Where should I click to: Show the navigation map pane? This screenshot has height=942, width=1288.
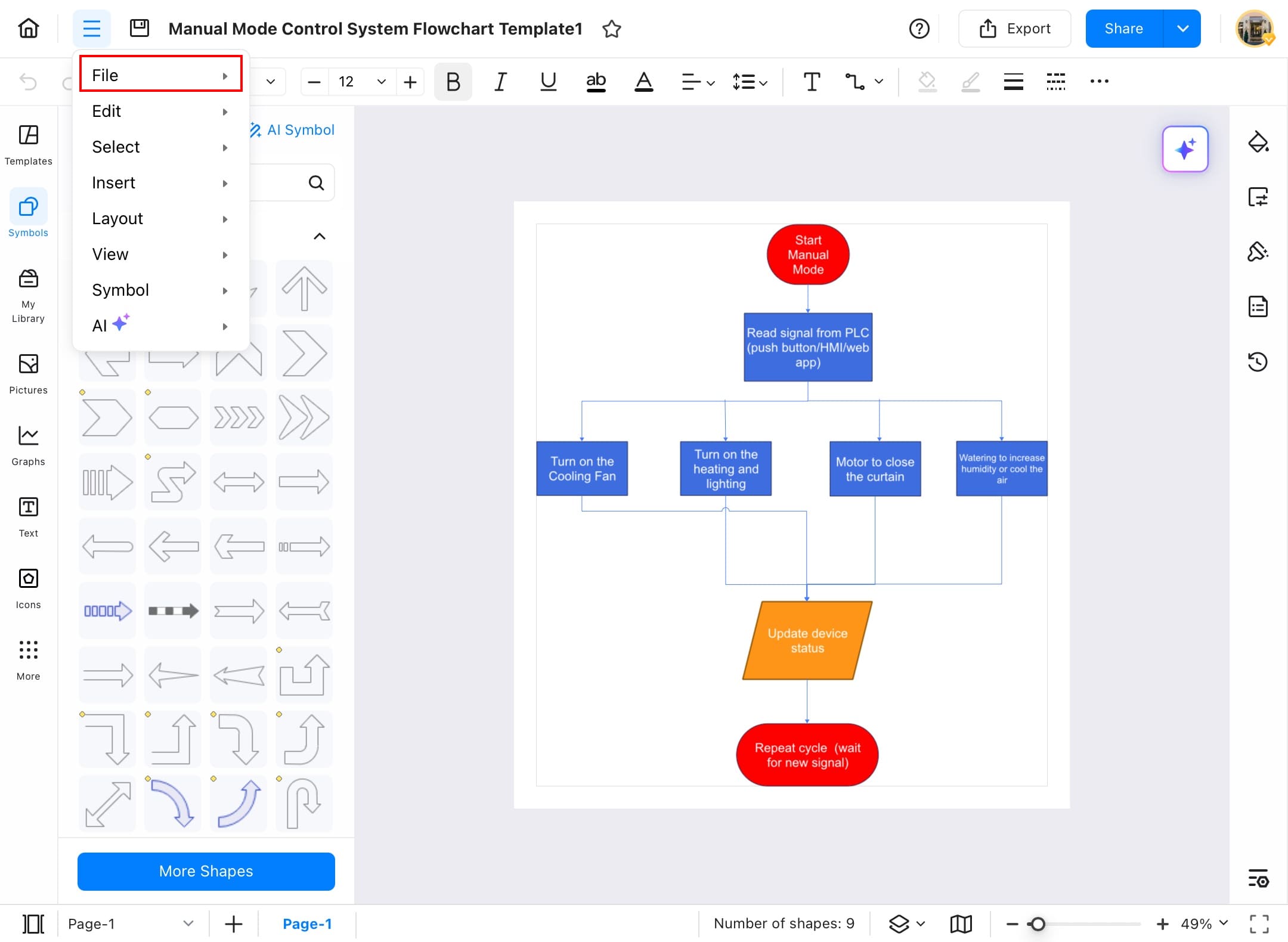pos(961,924)
